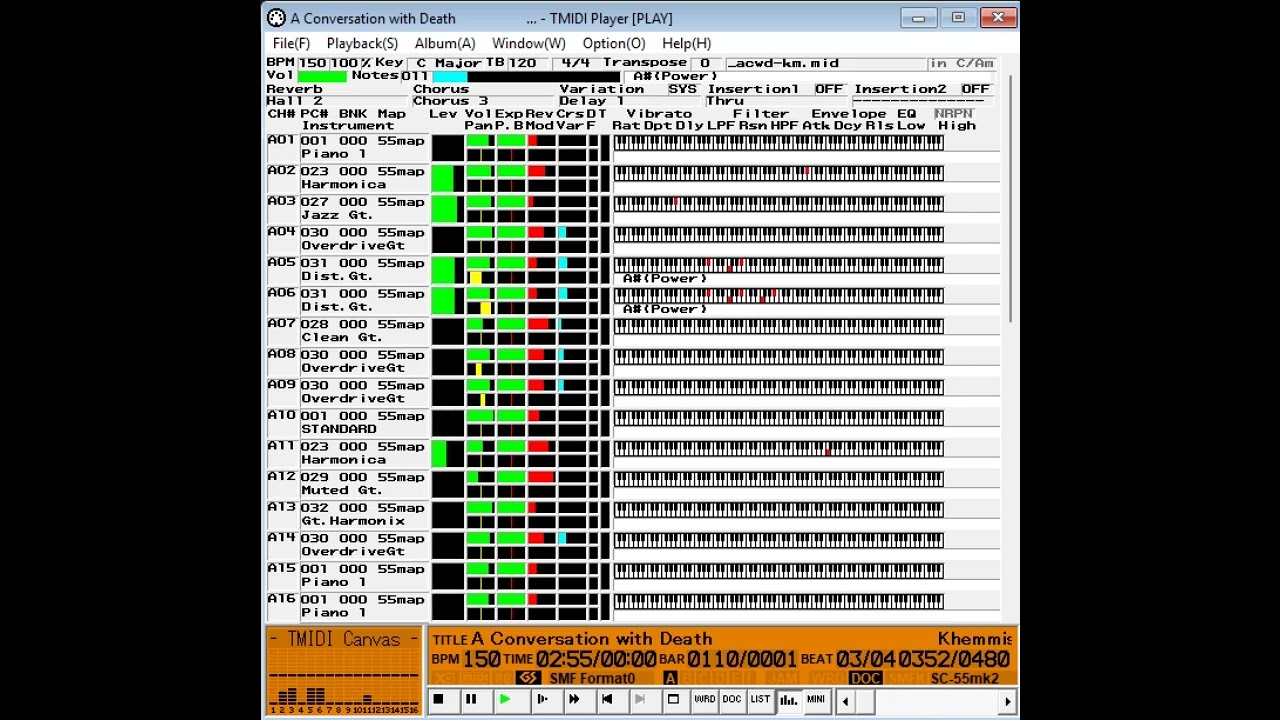Image resolution: width=1280 pixels, height=720 pixels.
Task: Toggle the bar-graph channel view icon
Action: coord(788,700)
